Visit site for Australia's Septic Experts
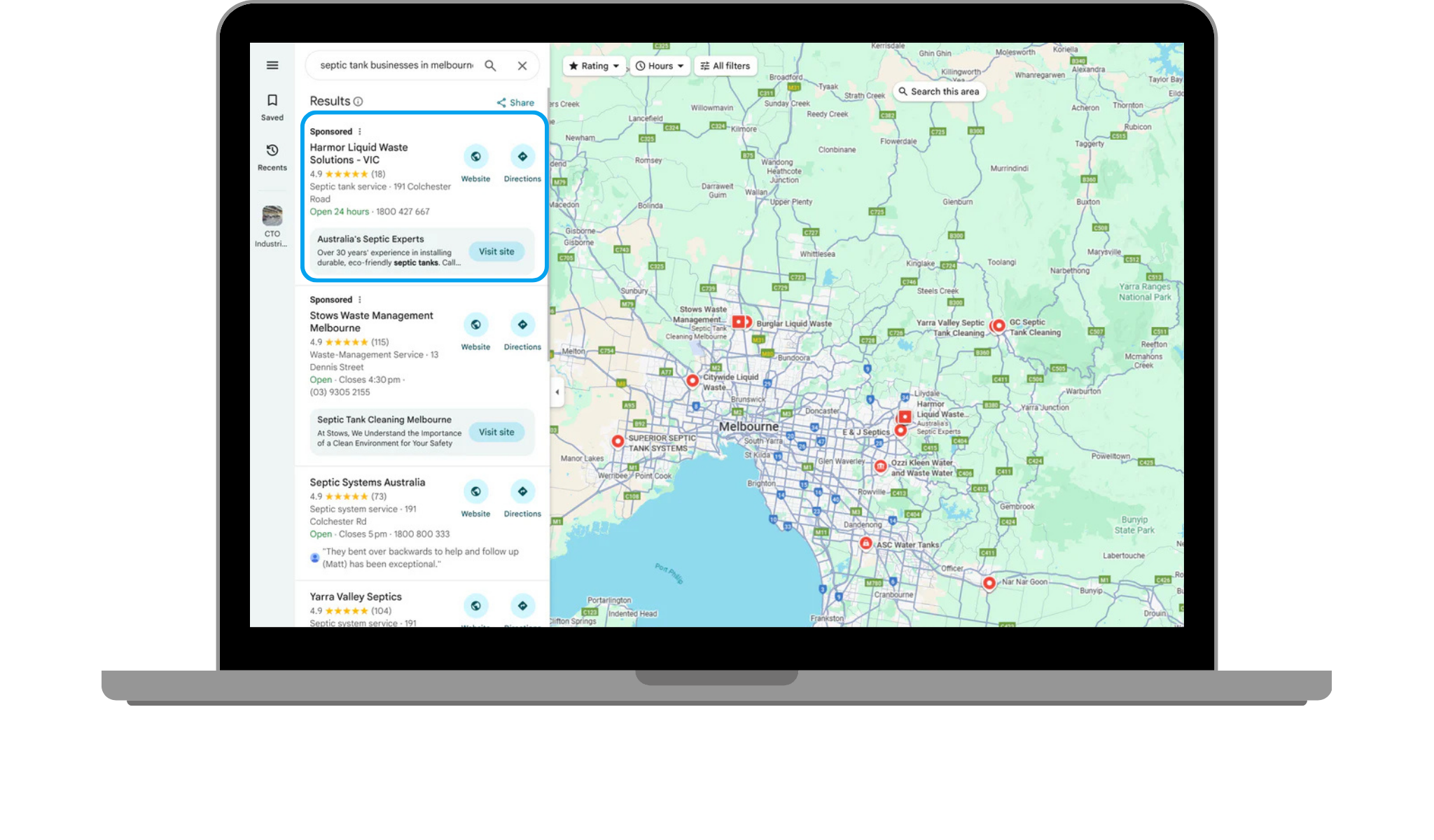The height and width of the screenshot is (840, 1434). (x=496, y=251)
